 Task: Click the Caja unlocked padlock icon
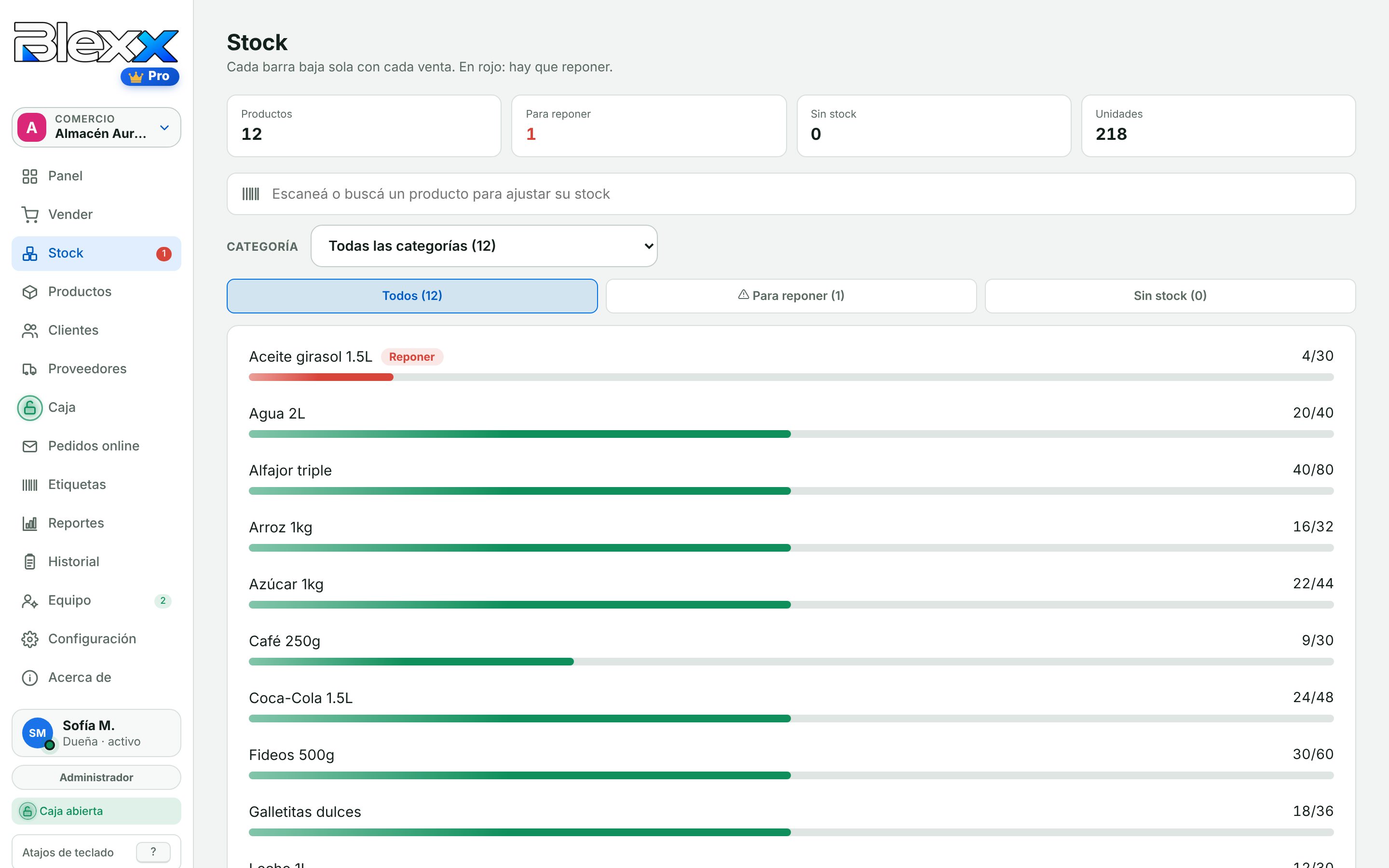tap(30, 407)
